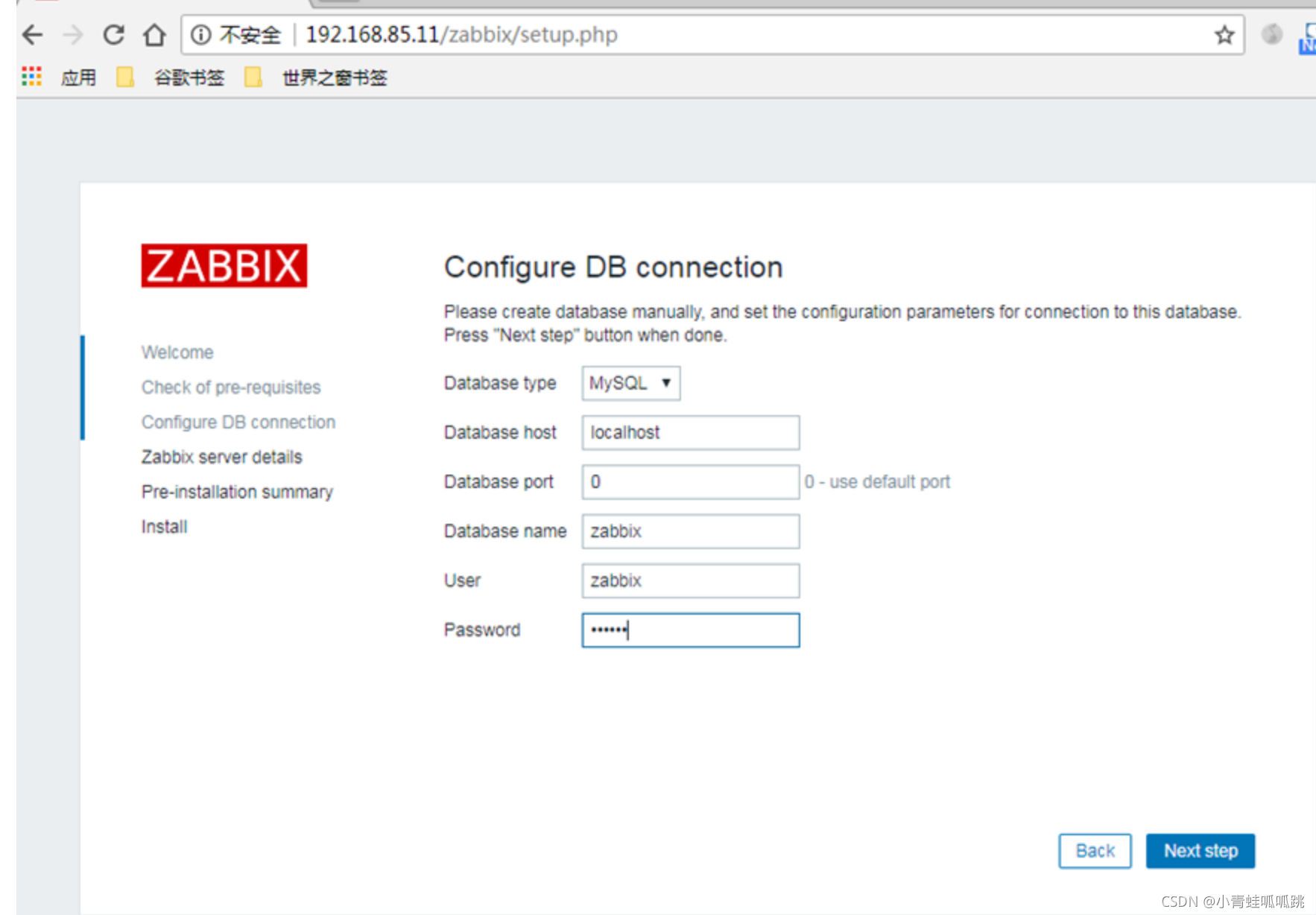The height and width of the screenshot is (915, 1316).
Task: Select Pre-installation summary step
Action: pos(237,492)
